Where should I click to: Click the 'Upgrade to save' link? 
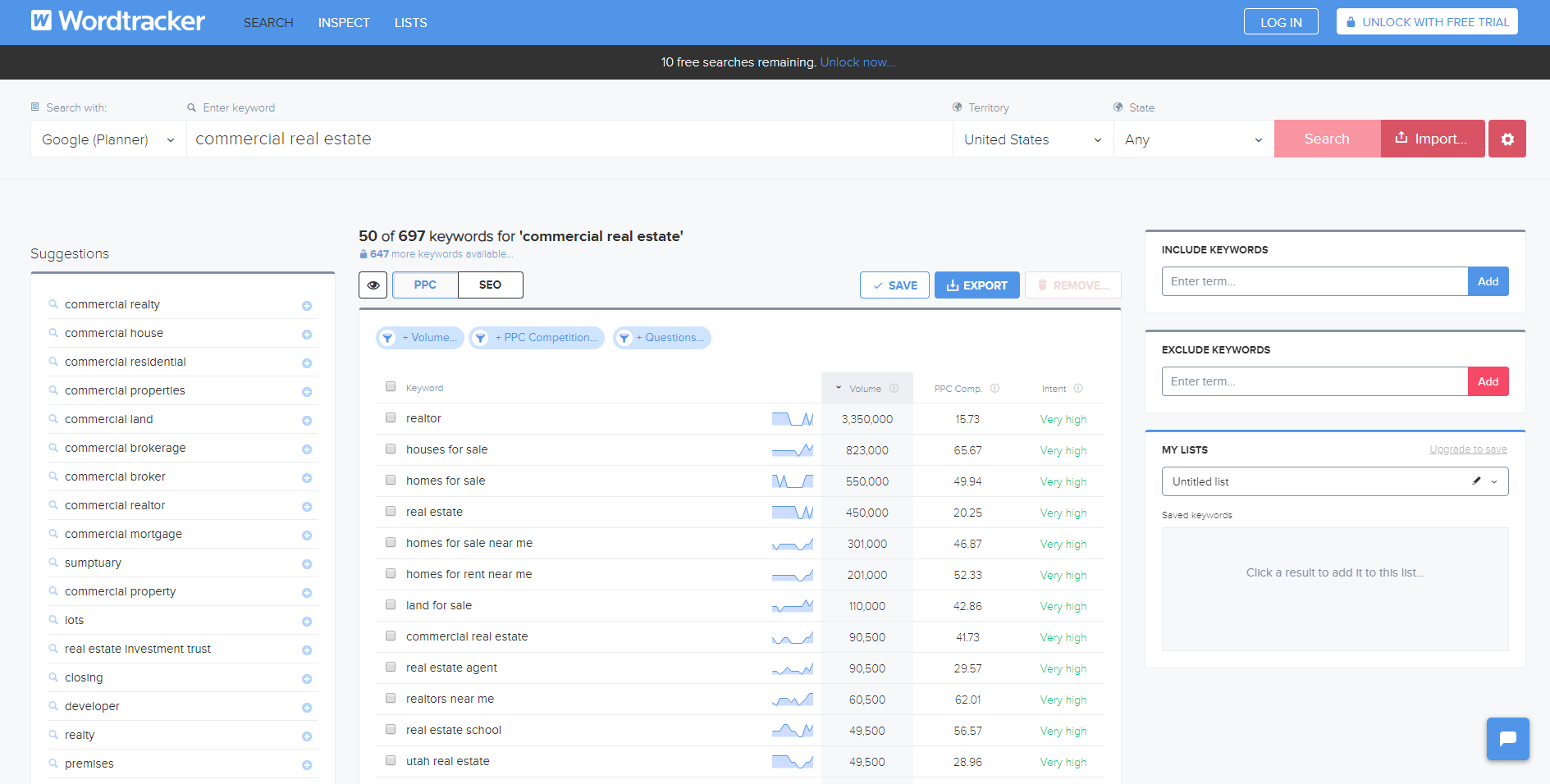1468,449
